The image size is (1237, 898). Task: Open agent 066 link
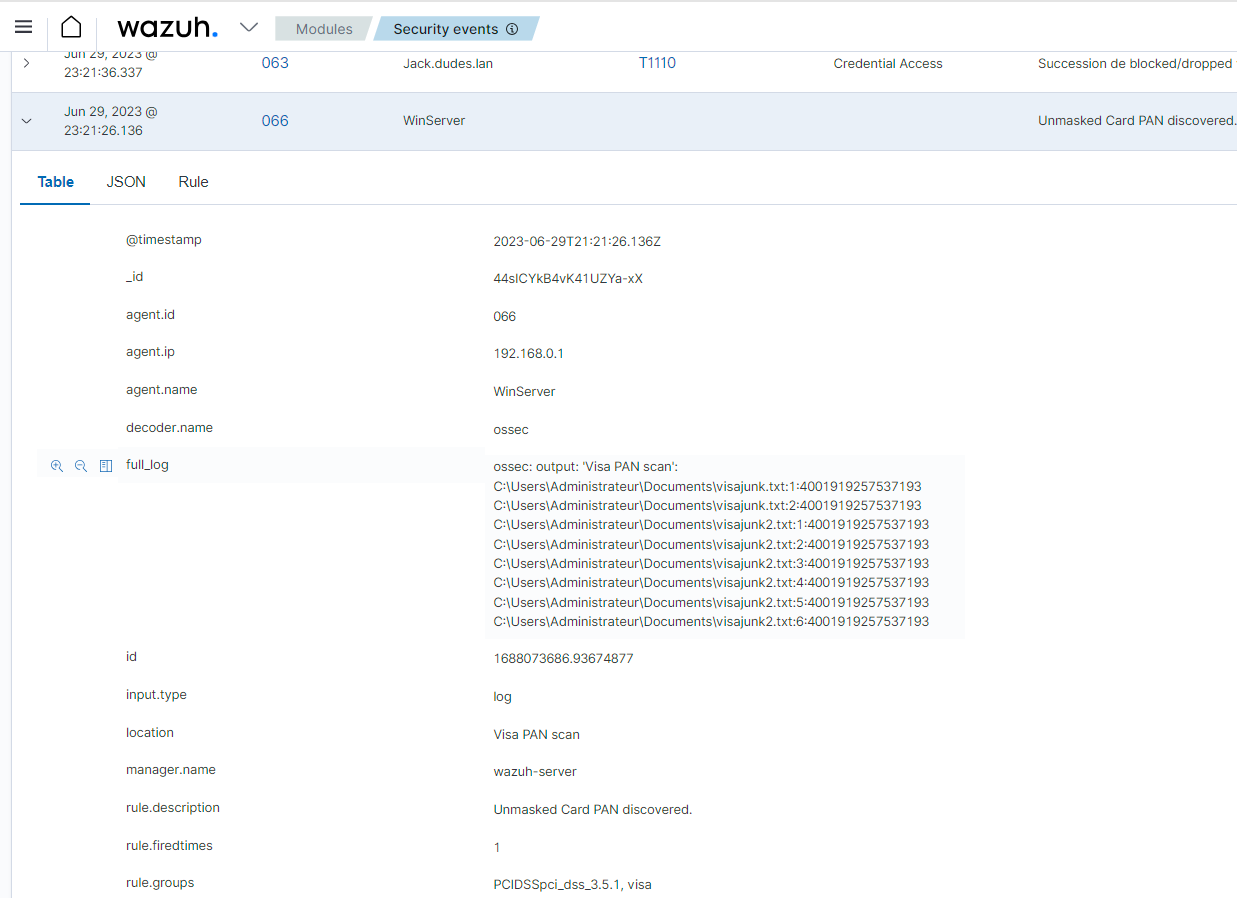275,121
